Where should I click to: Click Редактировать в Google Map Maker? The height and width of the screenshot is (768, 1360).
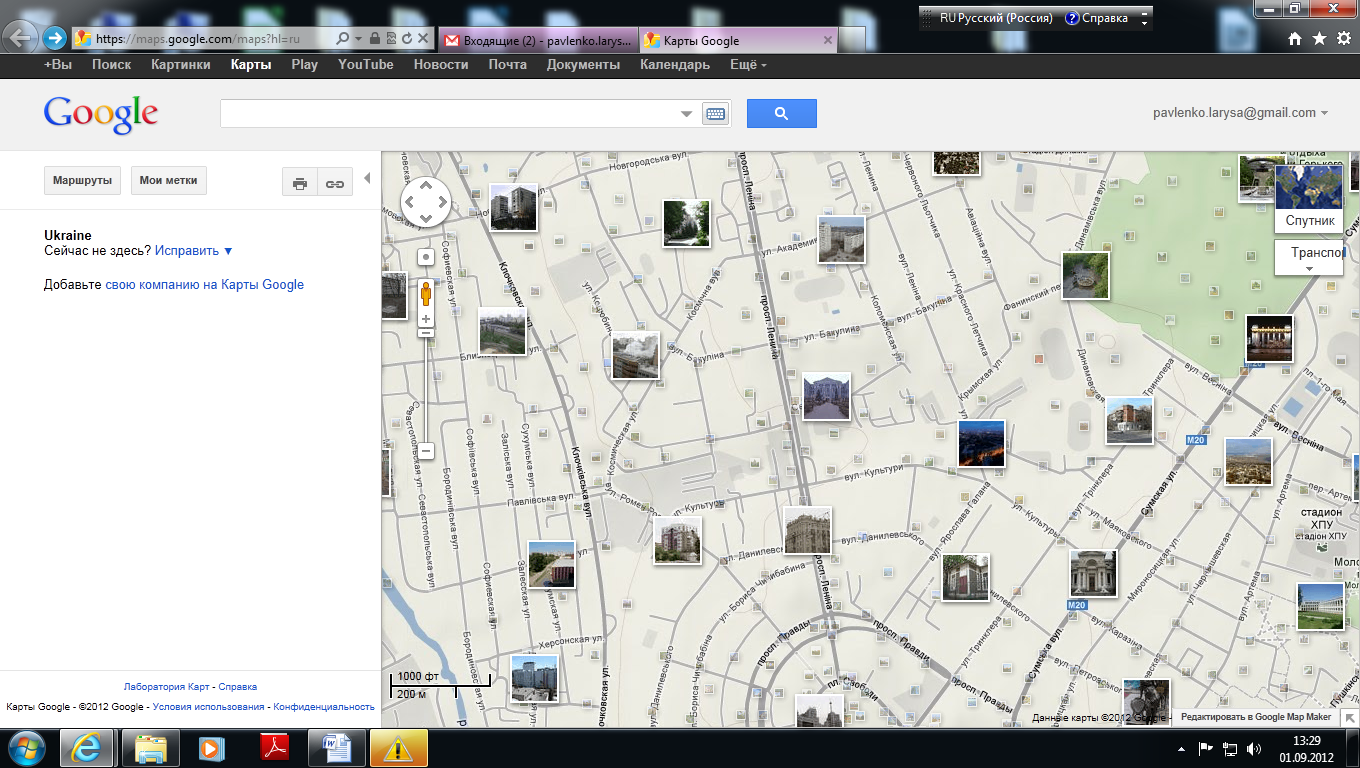click(1256, 717)
